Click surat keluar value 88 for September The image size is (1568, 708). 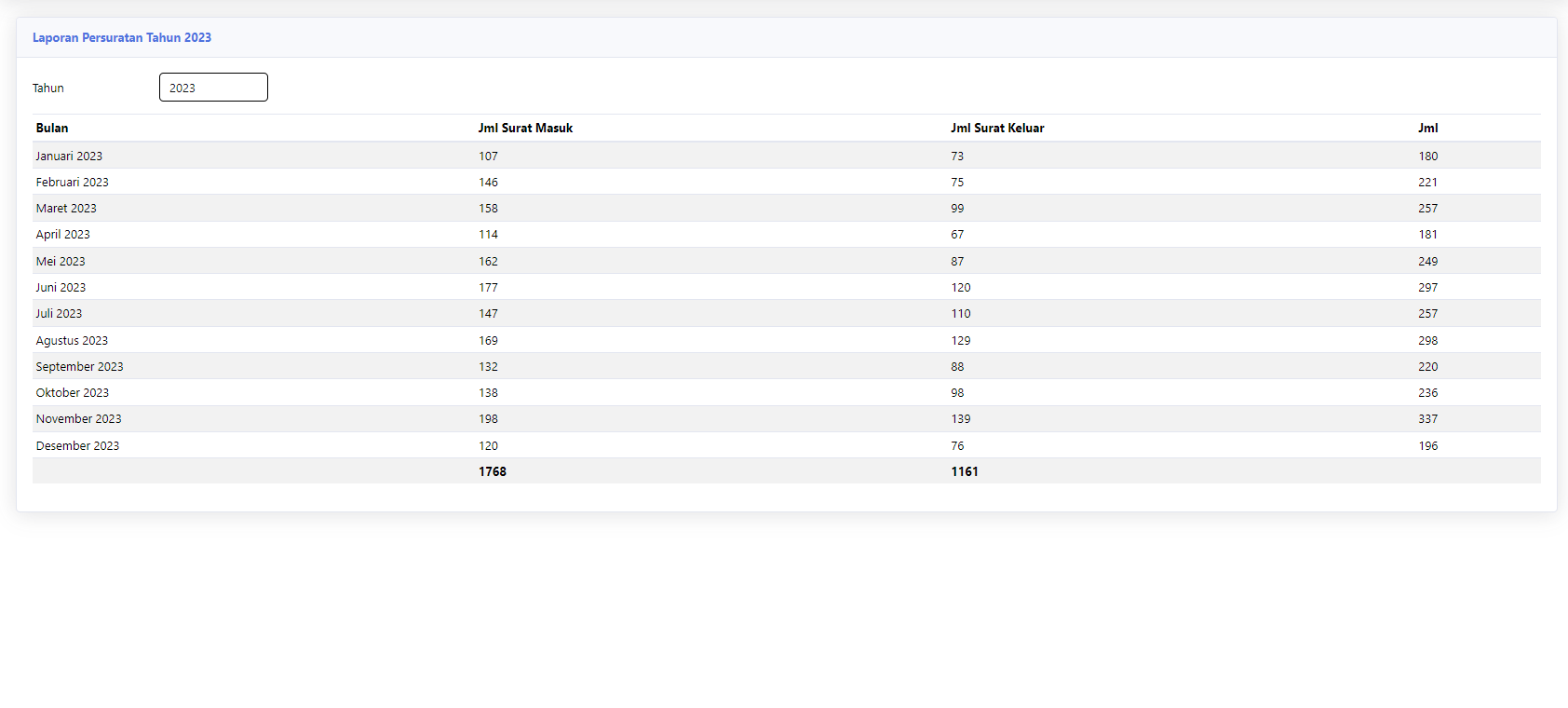(957, 367)
